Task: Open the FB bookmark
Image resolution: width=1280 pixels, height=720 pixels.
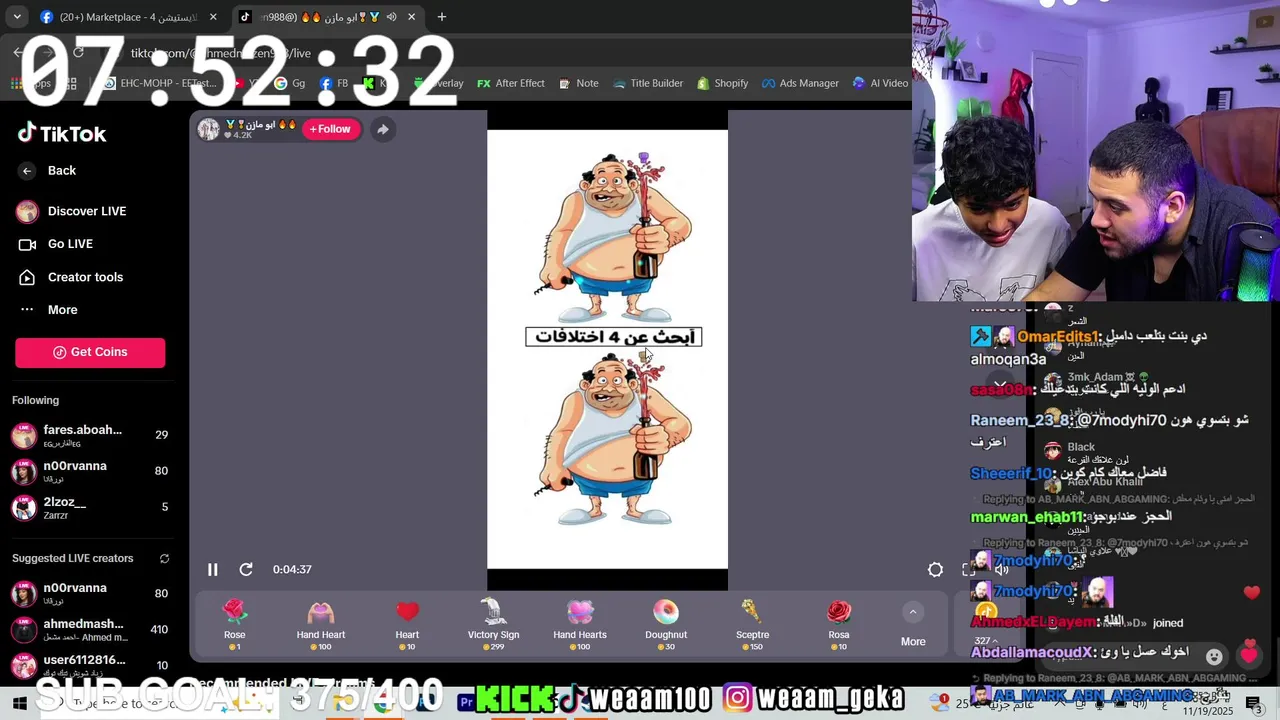Action: click(x=334, y=83)
